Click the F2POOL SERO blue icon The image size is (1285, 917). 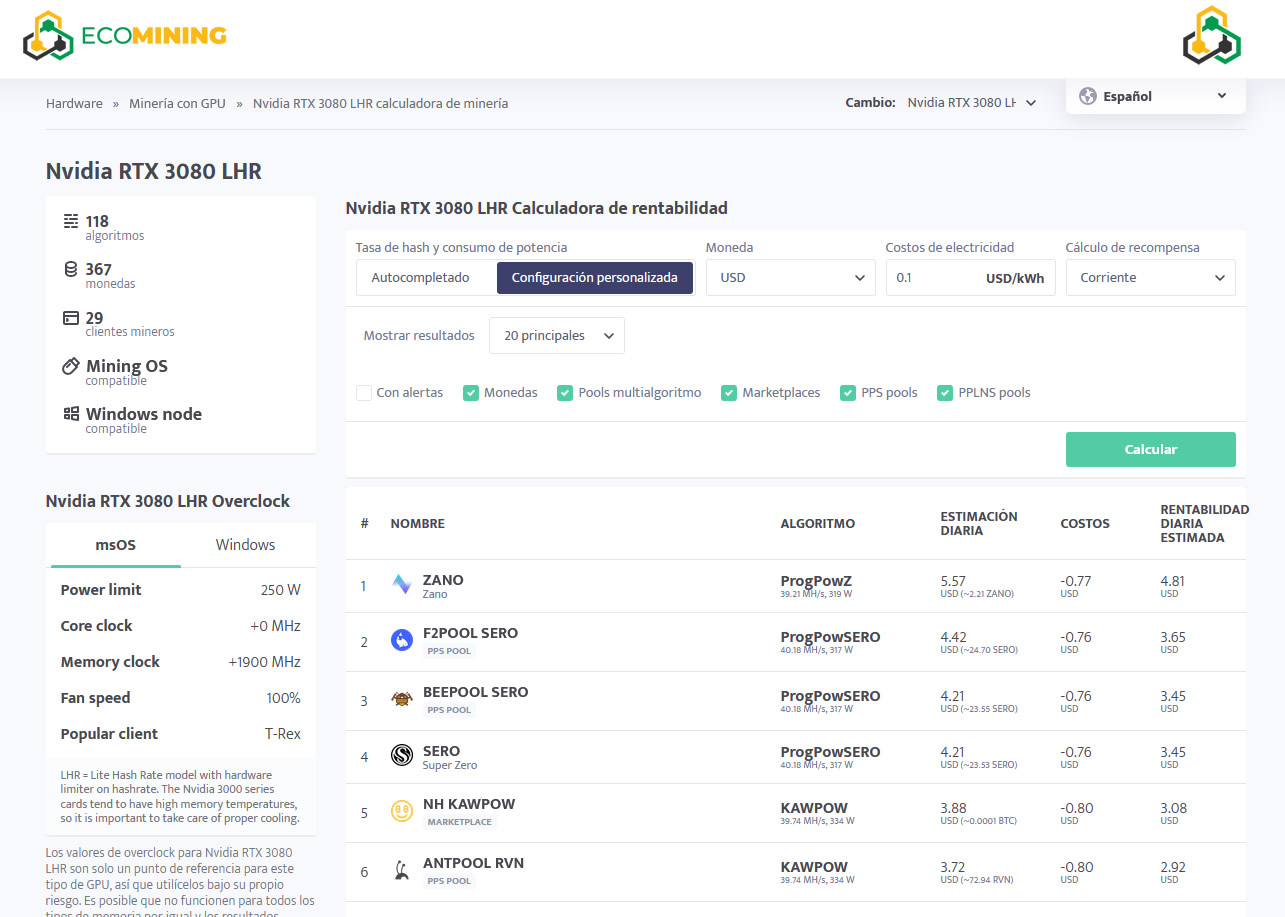pos(402,640)
